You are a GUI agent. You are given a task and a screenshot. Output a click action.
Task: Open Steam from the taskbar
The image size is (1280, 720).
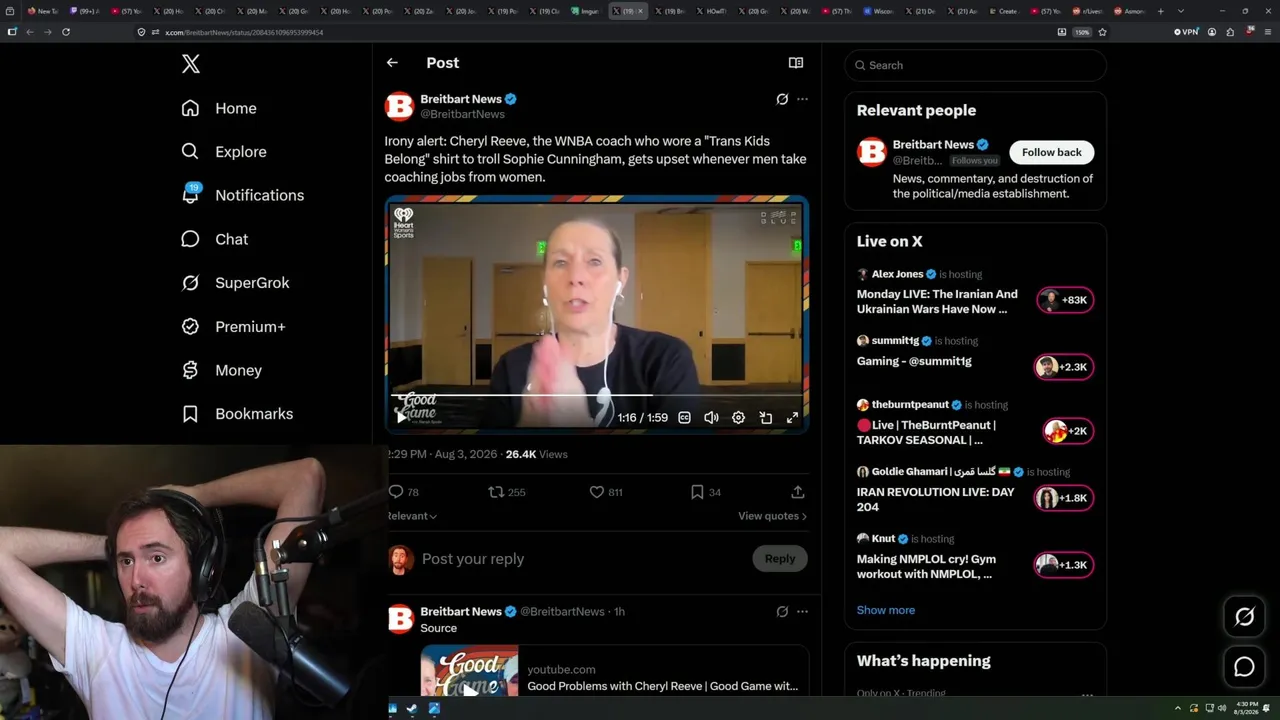(x=413, y=709)
